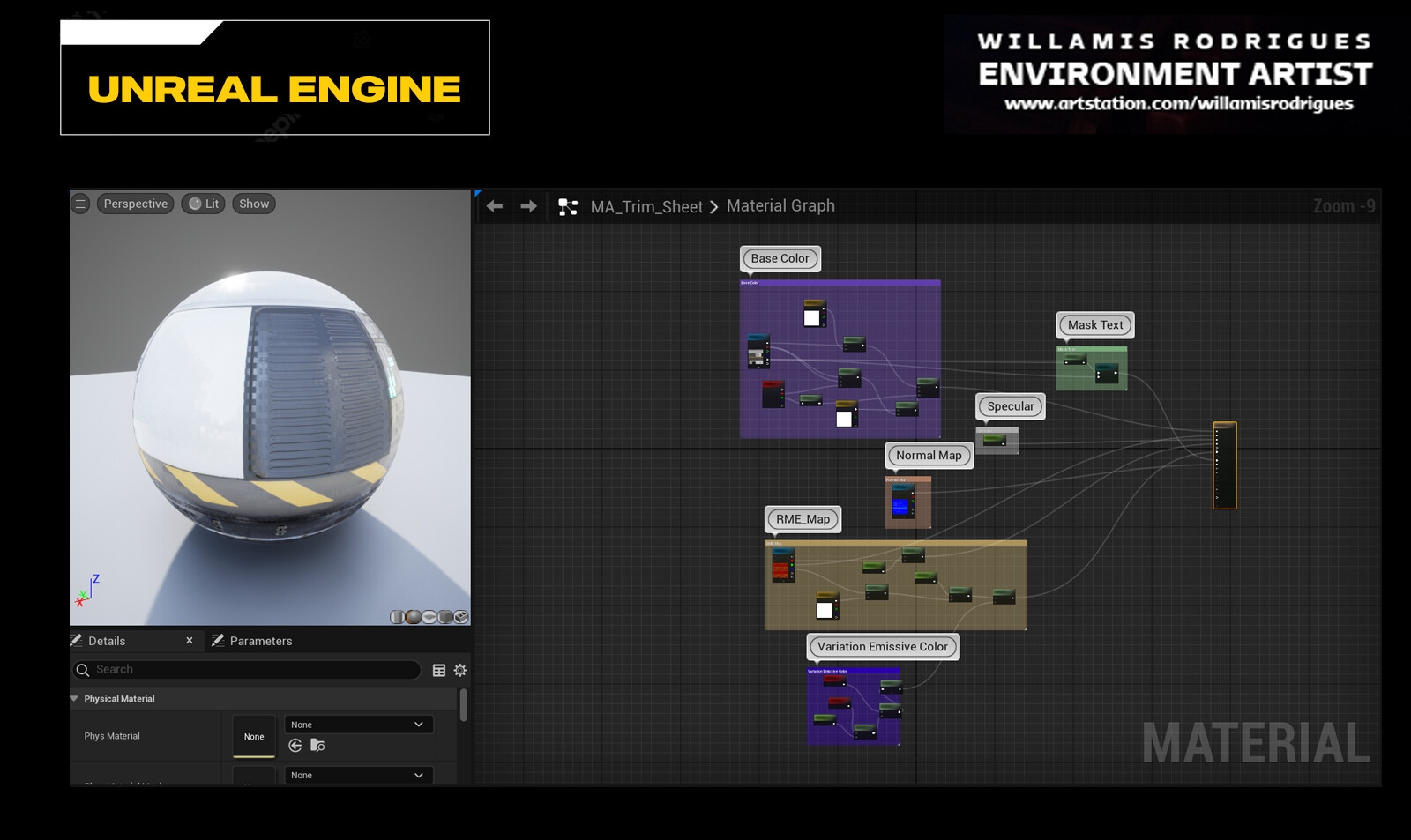Viewport: 1411px width, 840px height.
Task: Select teal node in Mask Text group
Action: [1107, 373]
